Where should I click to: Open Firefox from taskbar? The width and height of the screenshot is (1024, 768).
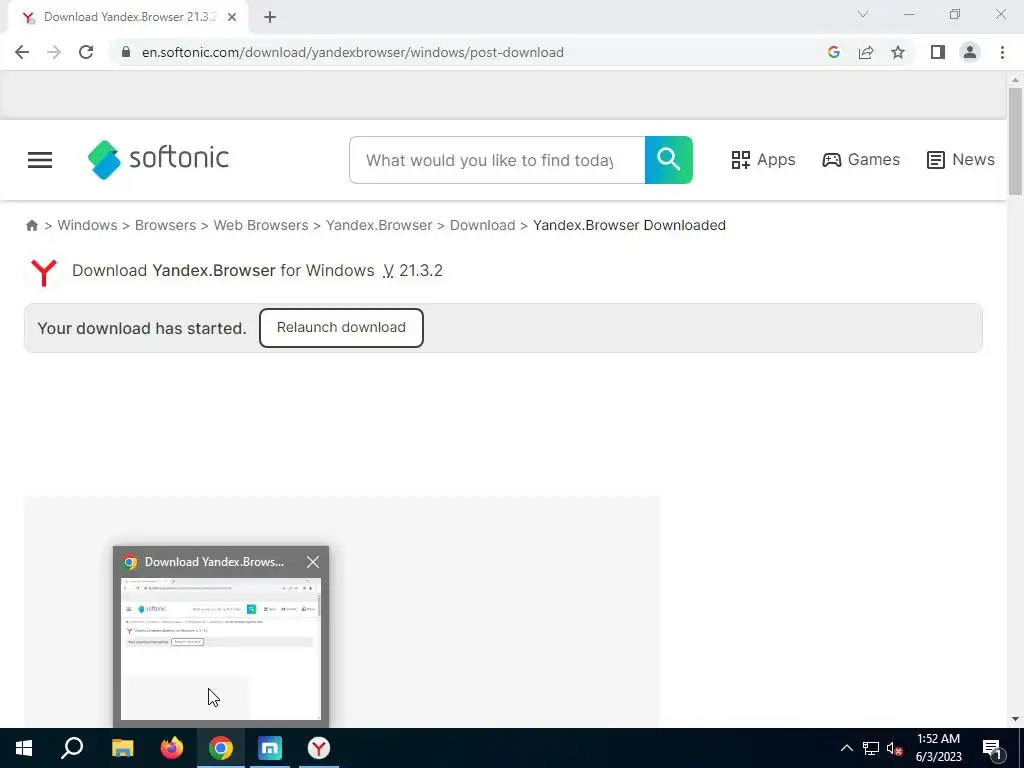(172, 748)
